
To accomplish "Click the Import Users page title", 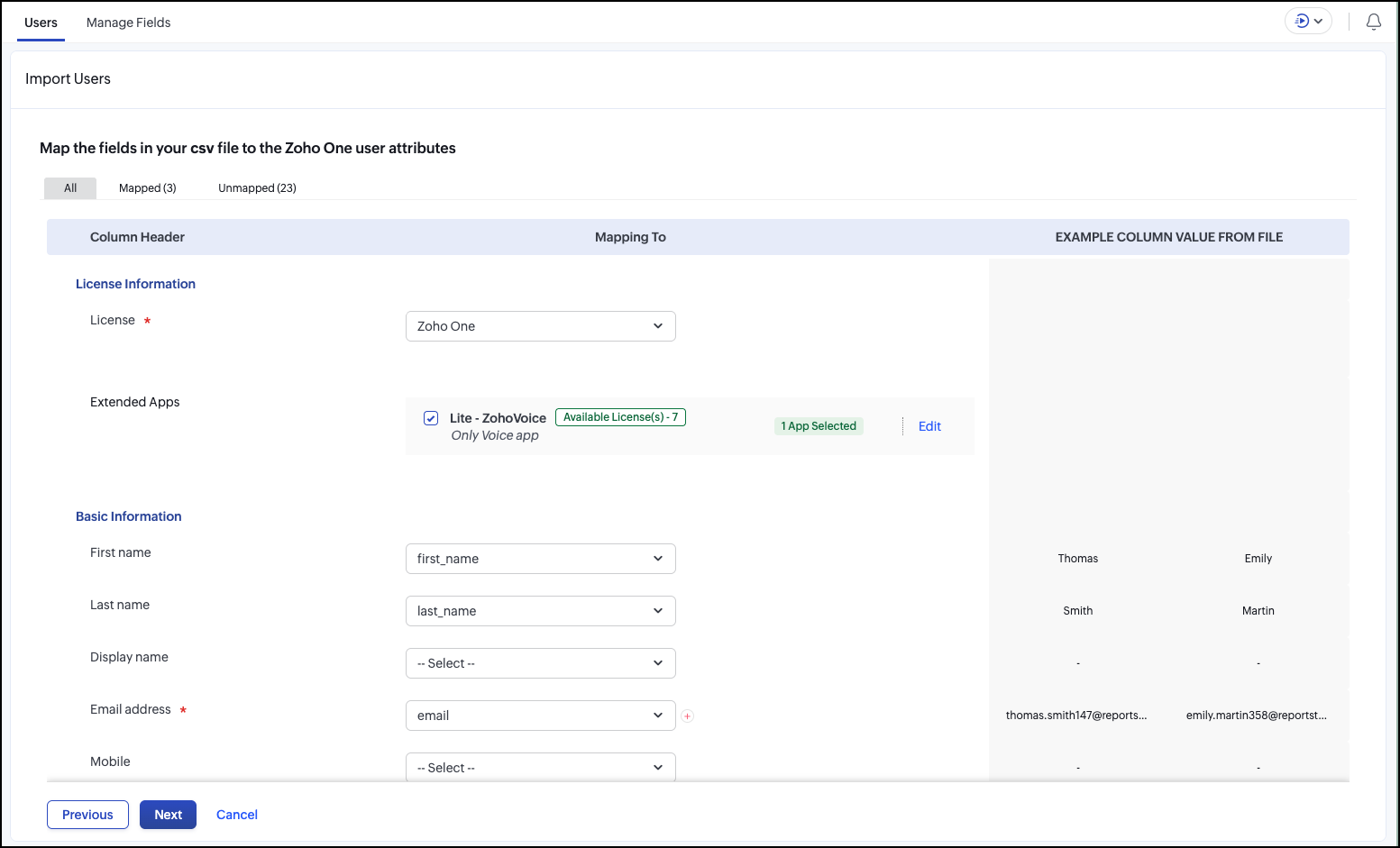I will coord(68,79).
